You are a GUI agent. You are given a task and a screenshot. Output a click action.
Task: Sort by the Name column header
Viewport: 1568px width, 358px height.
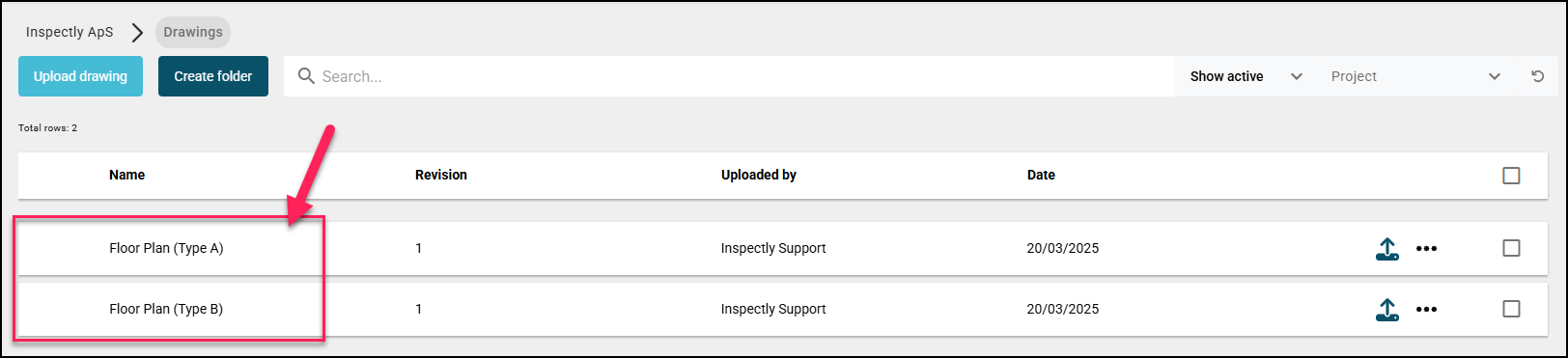[x=126, y=175]
